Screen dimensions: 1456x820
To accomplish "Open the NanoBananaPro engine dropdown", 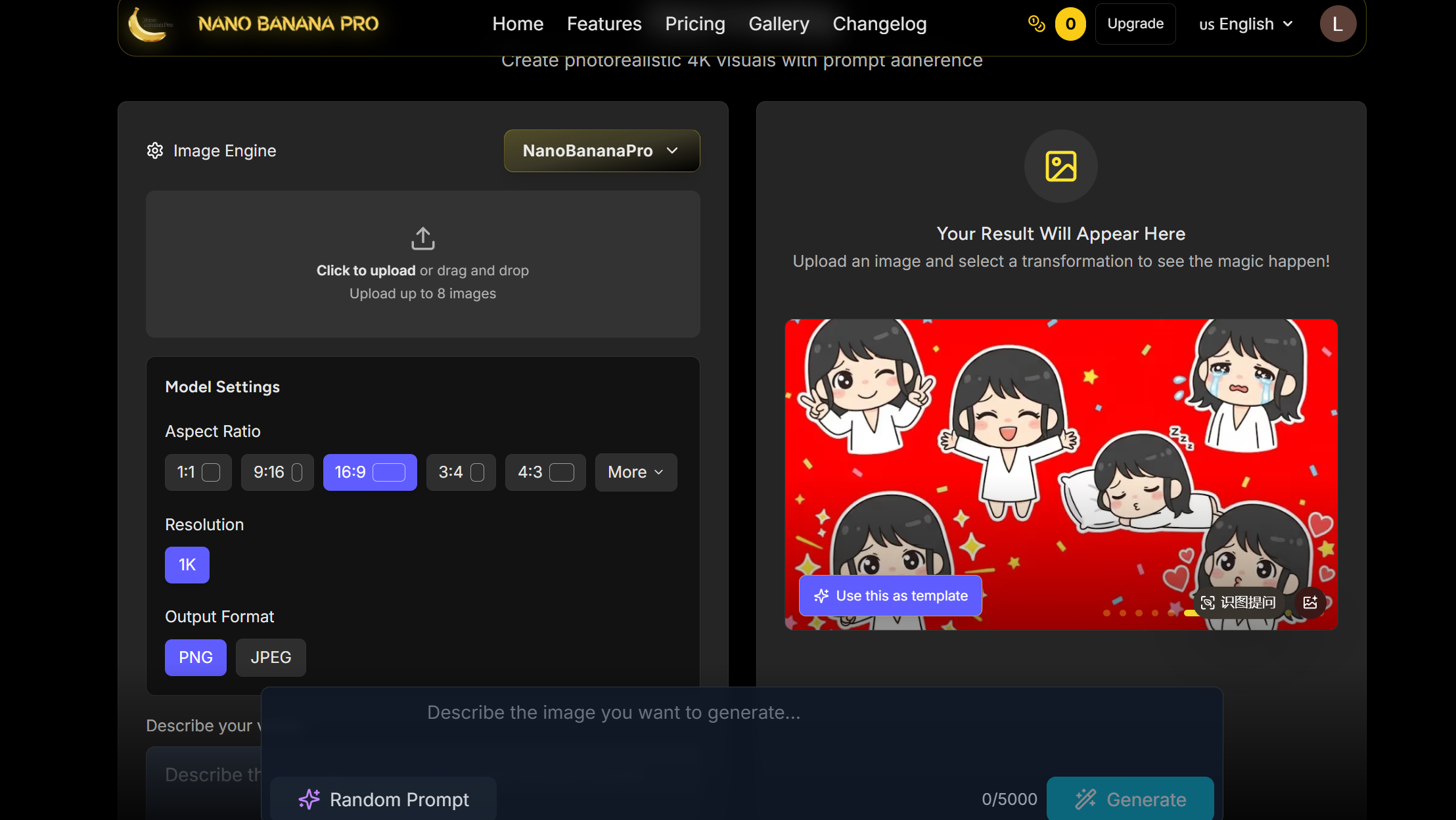I will [x=601, y=150].
